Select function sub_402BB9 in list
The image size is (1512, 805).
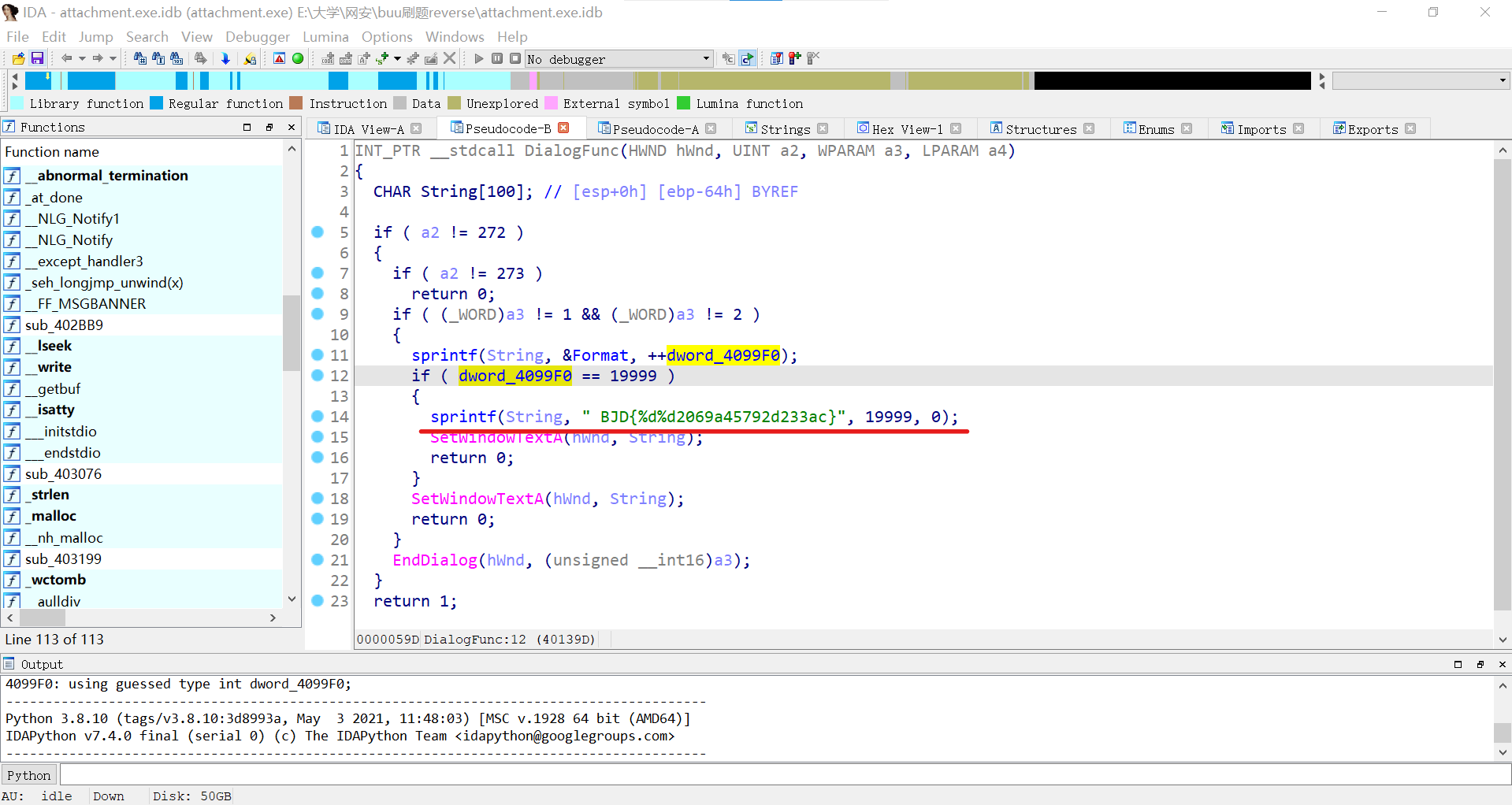coord(143,325)
